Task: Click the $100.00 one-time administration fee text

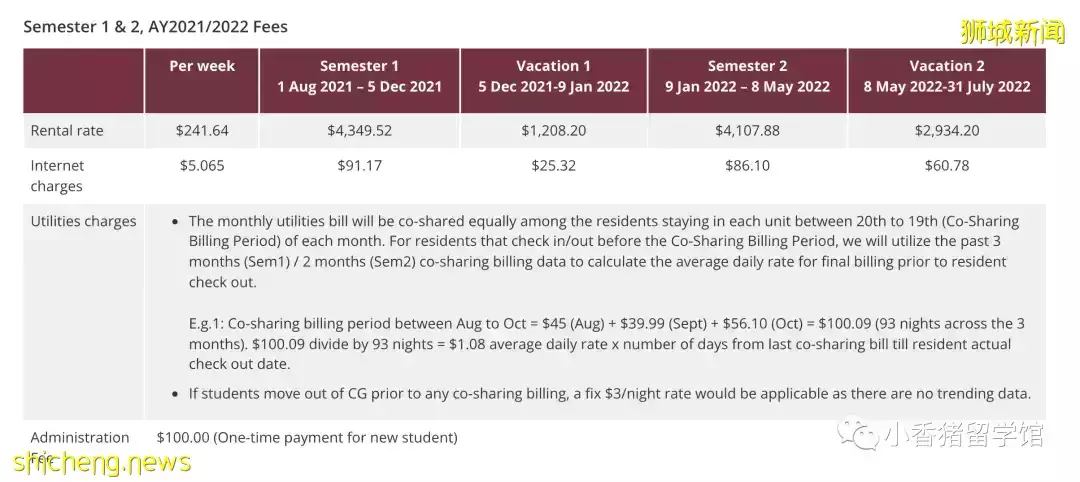Action: tap(307, 437)
